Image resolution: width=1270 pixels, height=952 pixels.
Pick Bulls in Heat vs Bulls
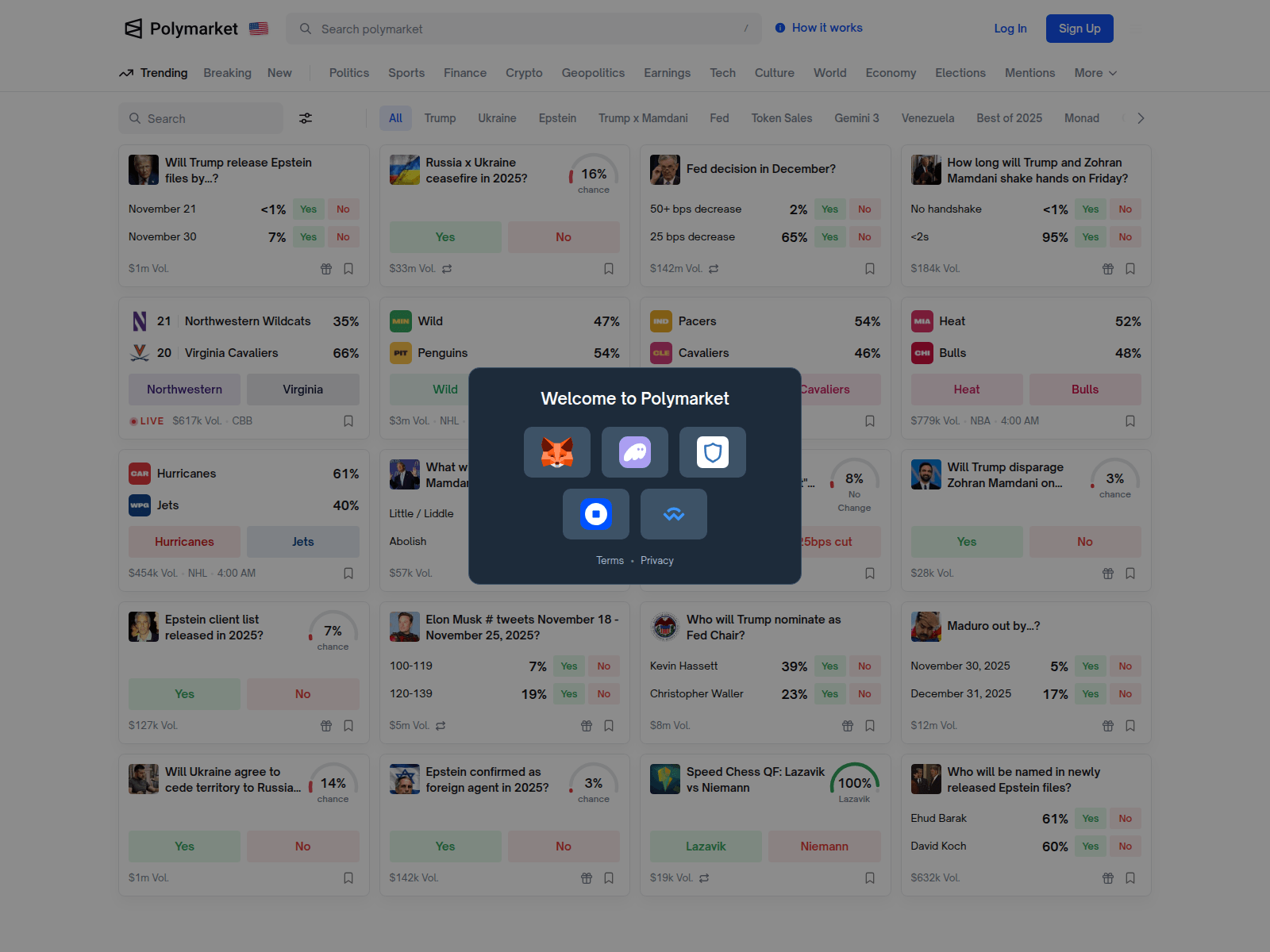[1085, 390]
